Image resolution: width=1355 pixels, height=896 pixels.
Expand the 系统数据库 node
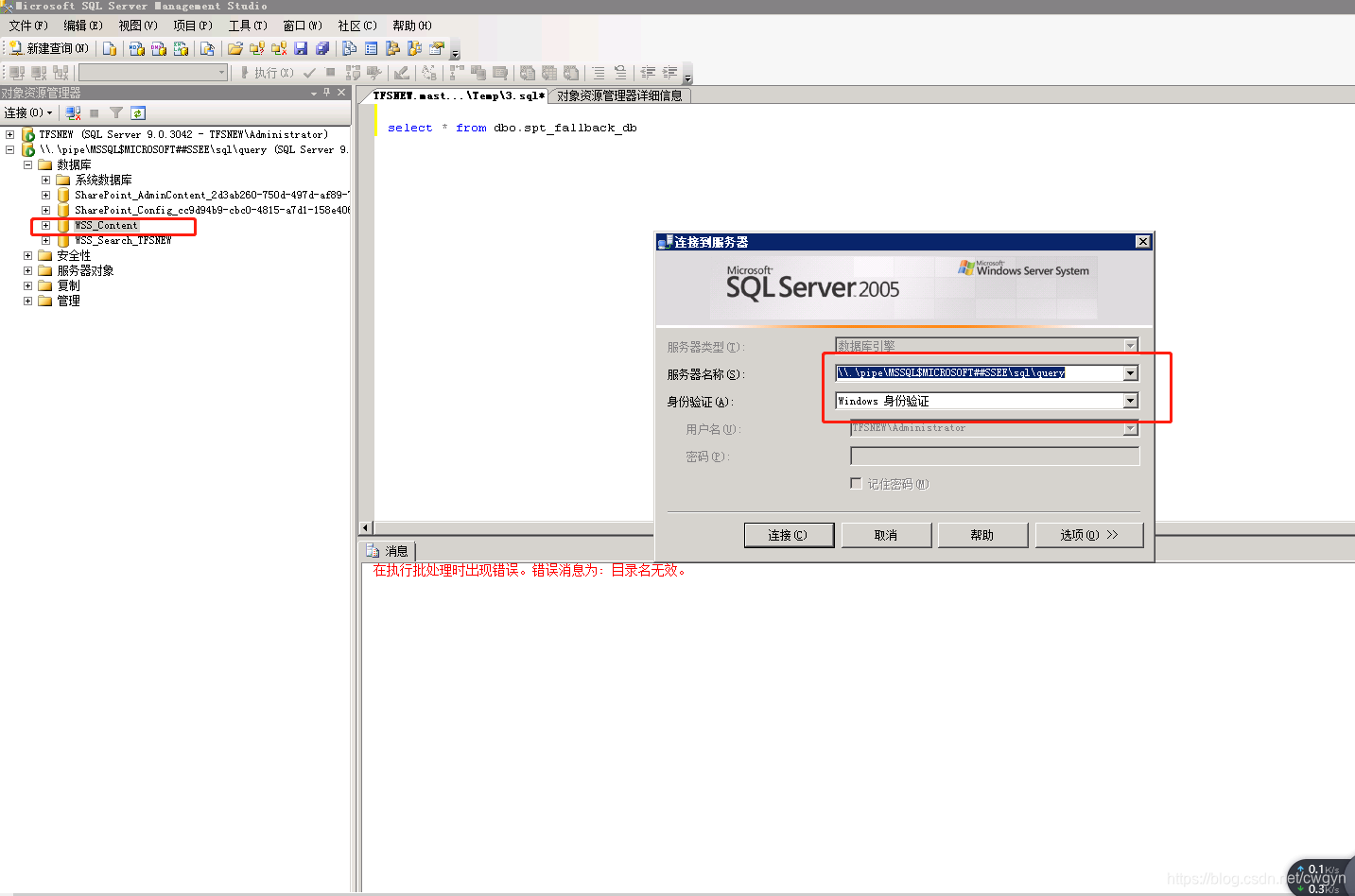[45, 180]
